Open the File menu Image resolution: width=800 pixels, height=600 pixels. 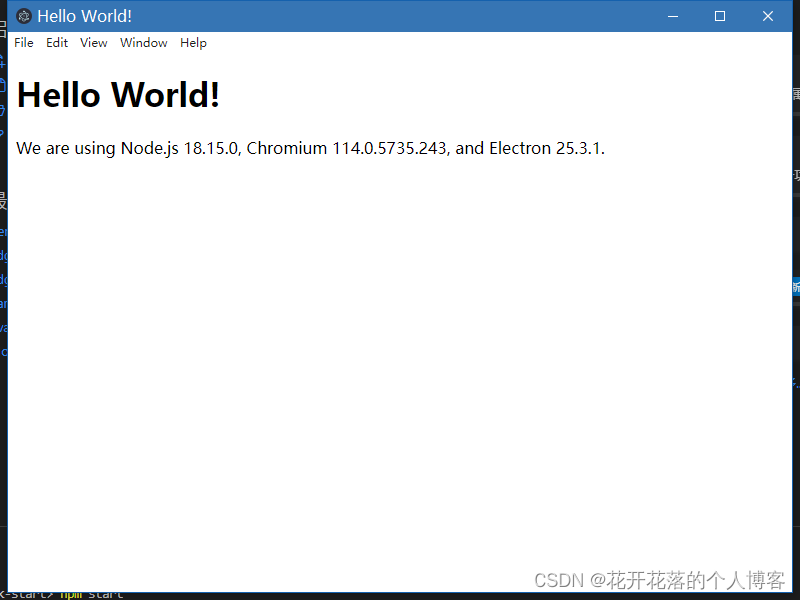point(24,43)
